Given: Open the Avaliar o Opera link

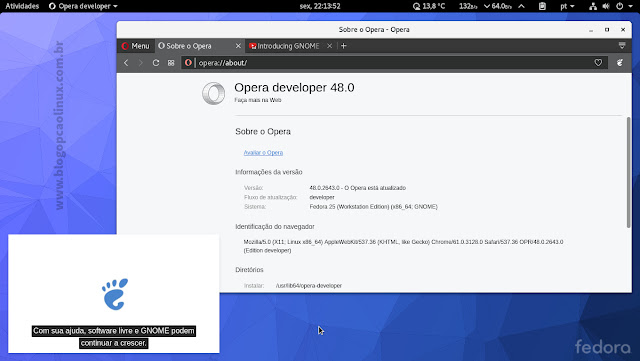Looking at the screenshot, I should point(263,153).
